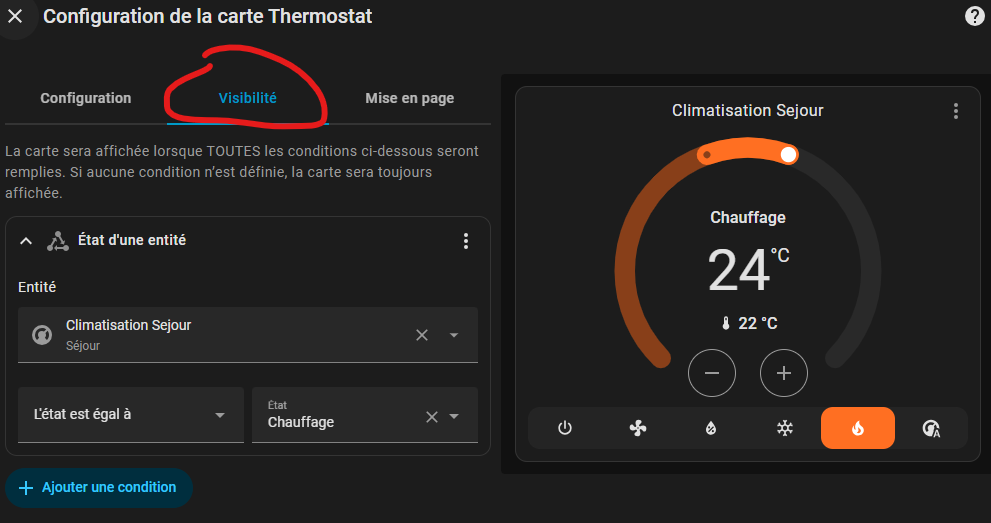This screenshot has height=523, width=991.
Task: Open the thermostat card three-dot menu
Action: click(956, 111)
